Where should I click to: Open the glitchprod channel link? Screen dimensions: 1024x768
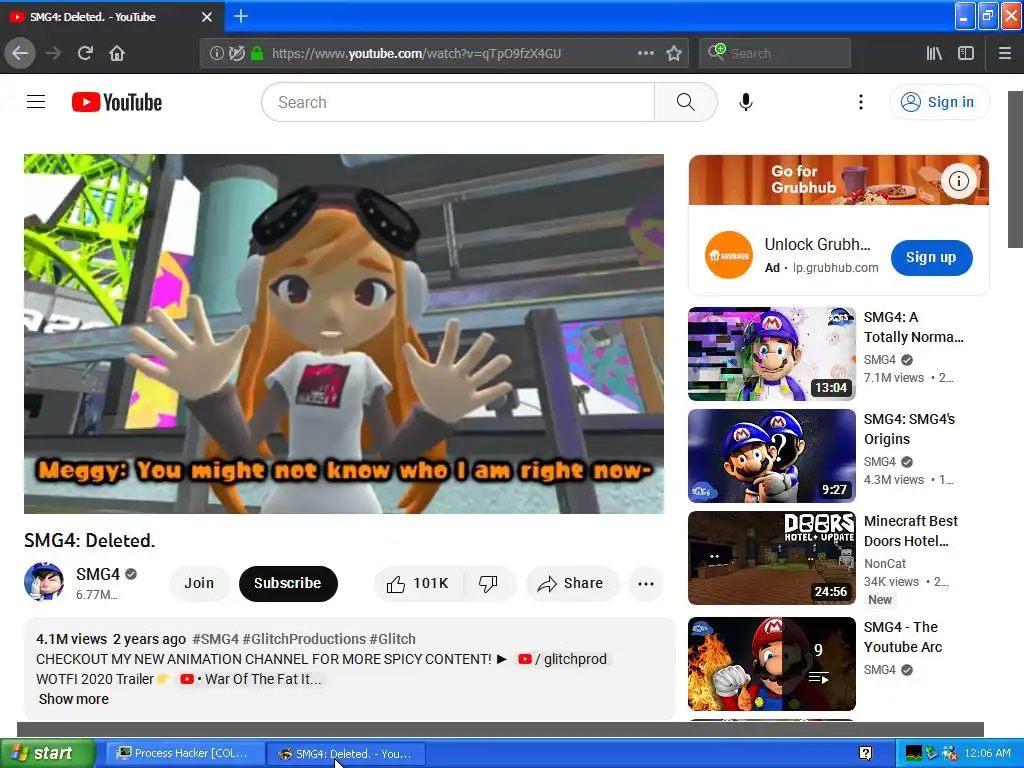click(562, 659)
